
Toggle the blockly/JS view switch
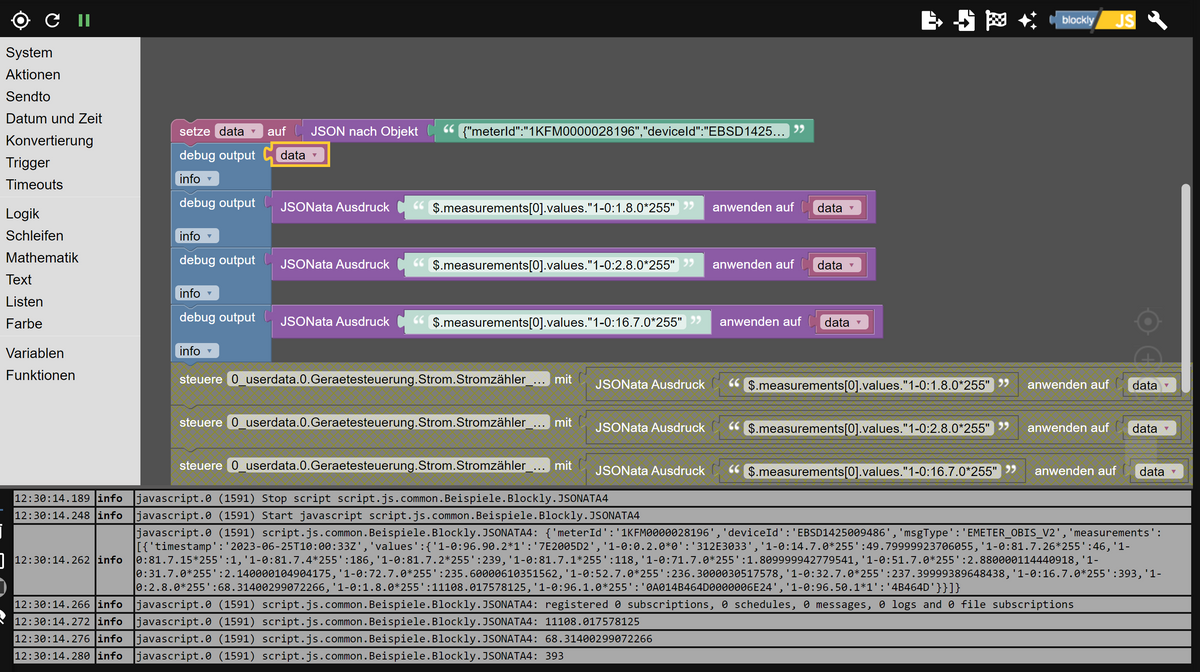pos(1093,20)
